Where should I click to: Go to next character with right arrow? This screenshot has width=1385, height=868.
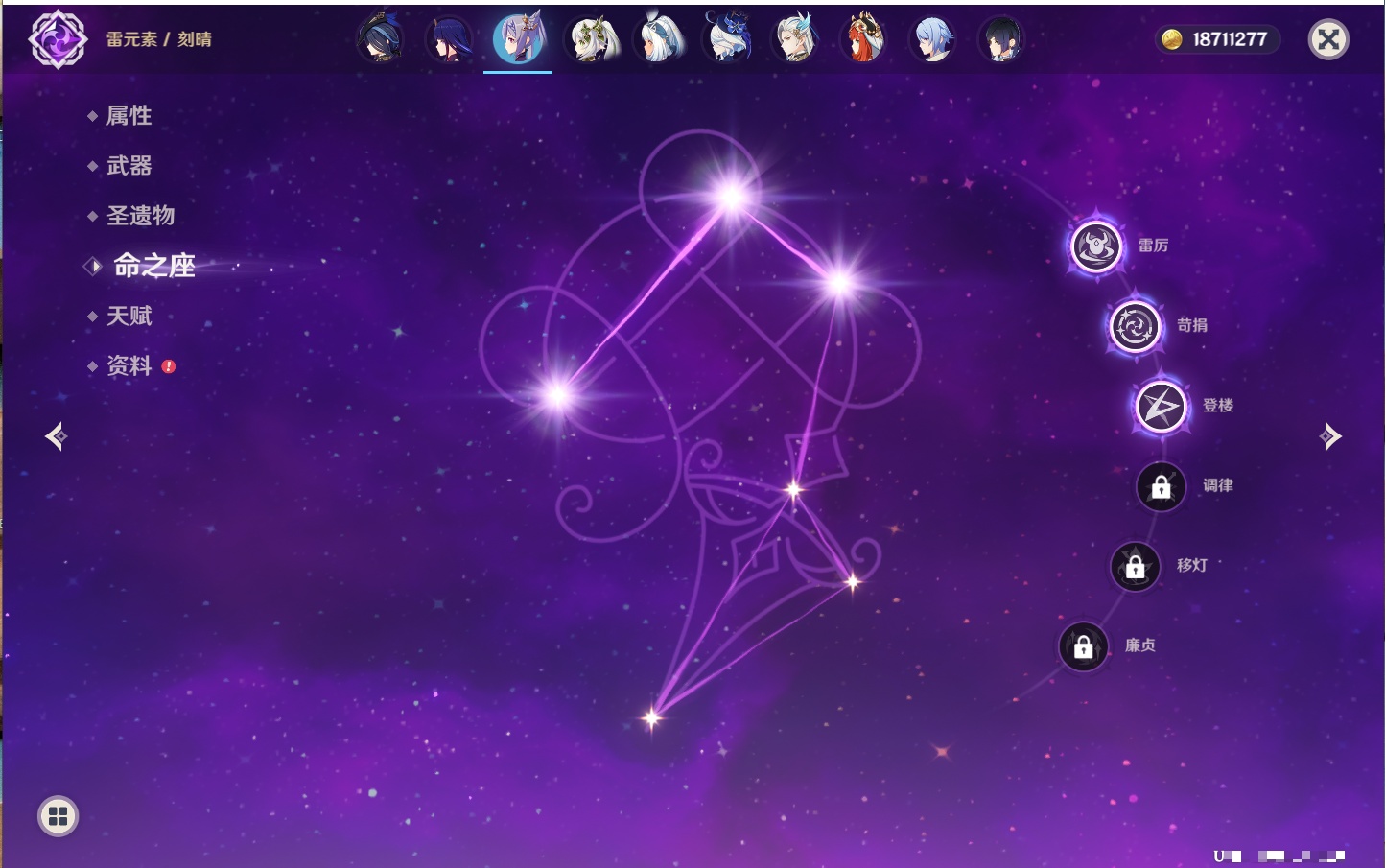tap(1329, 436)
